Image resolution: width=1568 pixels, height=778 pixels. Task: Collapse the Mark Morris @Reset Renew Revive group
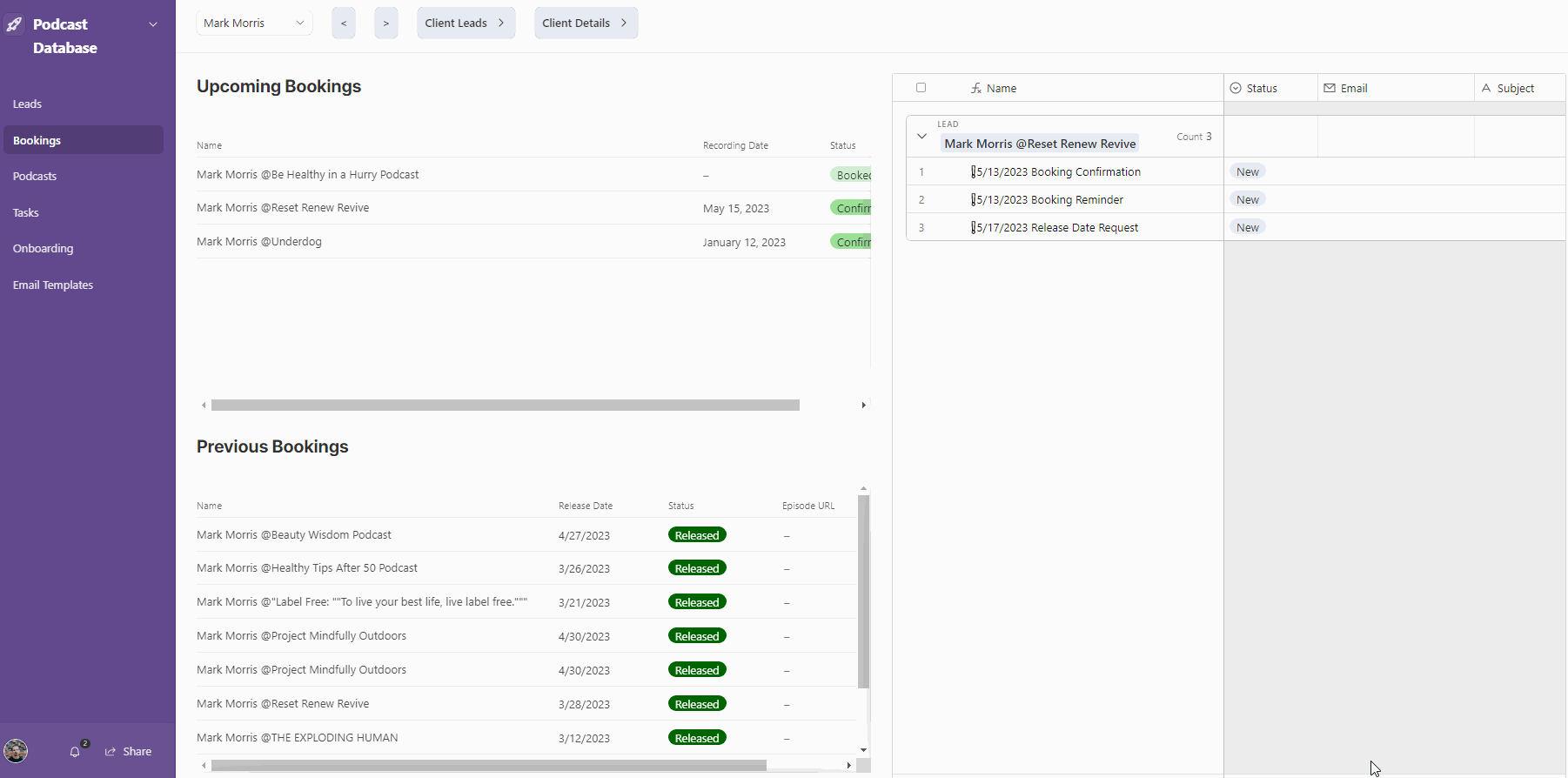(921, 137)
